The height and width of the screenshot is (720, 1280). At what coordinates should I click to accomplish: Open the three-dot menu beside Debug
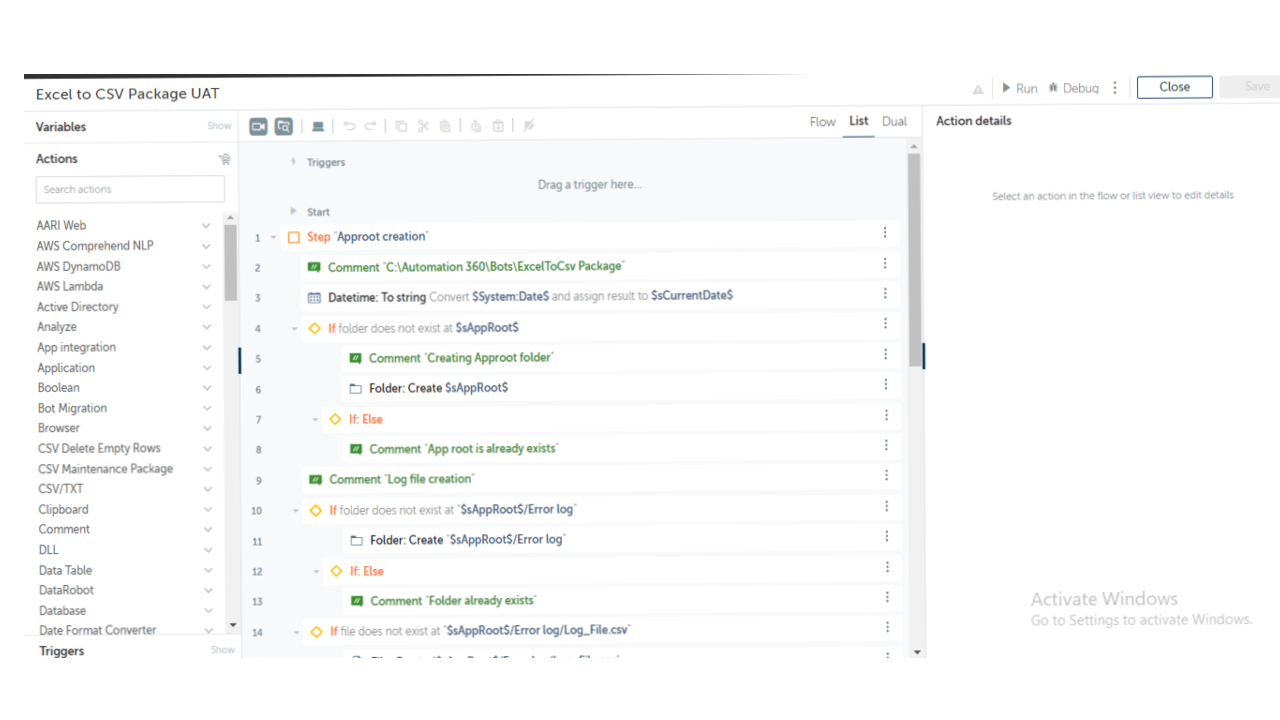coord(1115,88)
